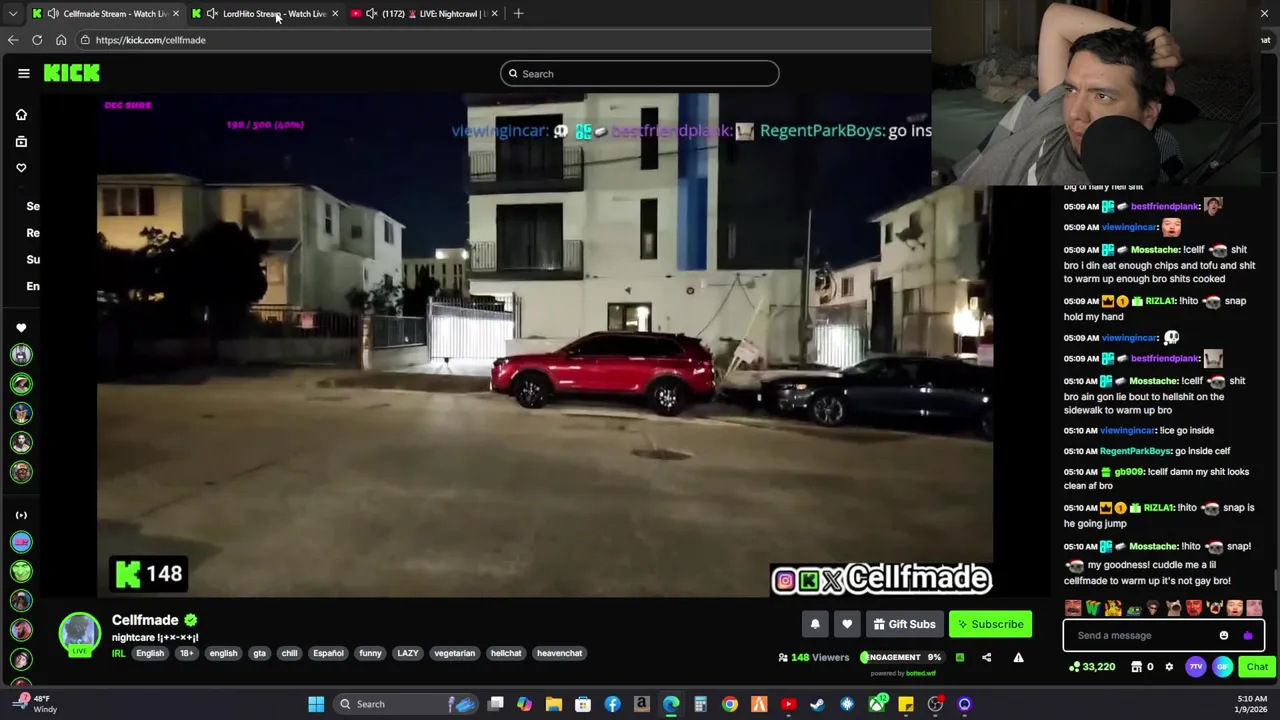Open YouTube app in the taskbar
Image resolution: width=1280 pixels, height=720 pixels.
coord(788,704)
